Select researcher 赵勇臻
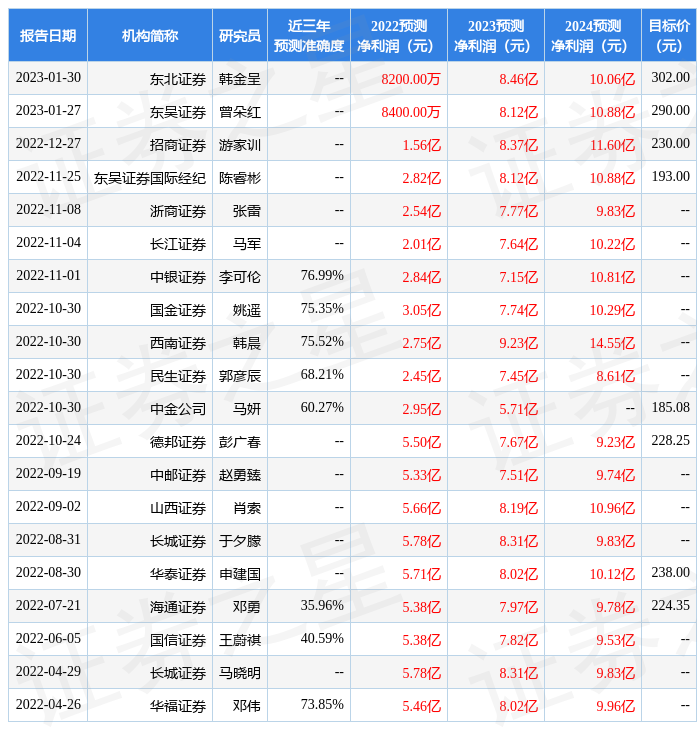Screen dimensions: 697x730 (240, 475)
